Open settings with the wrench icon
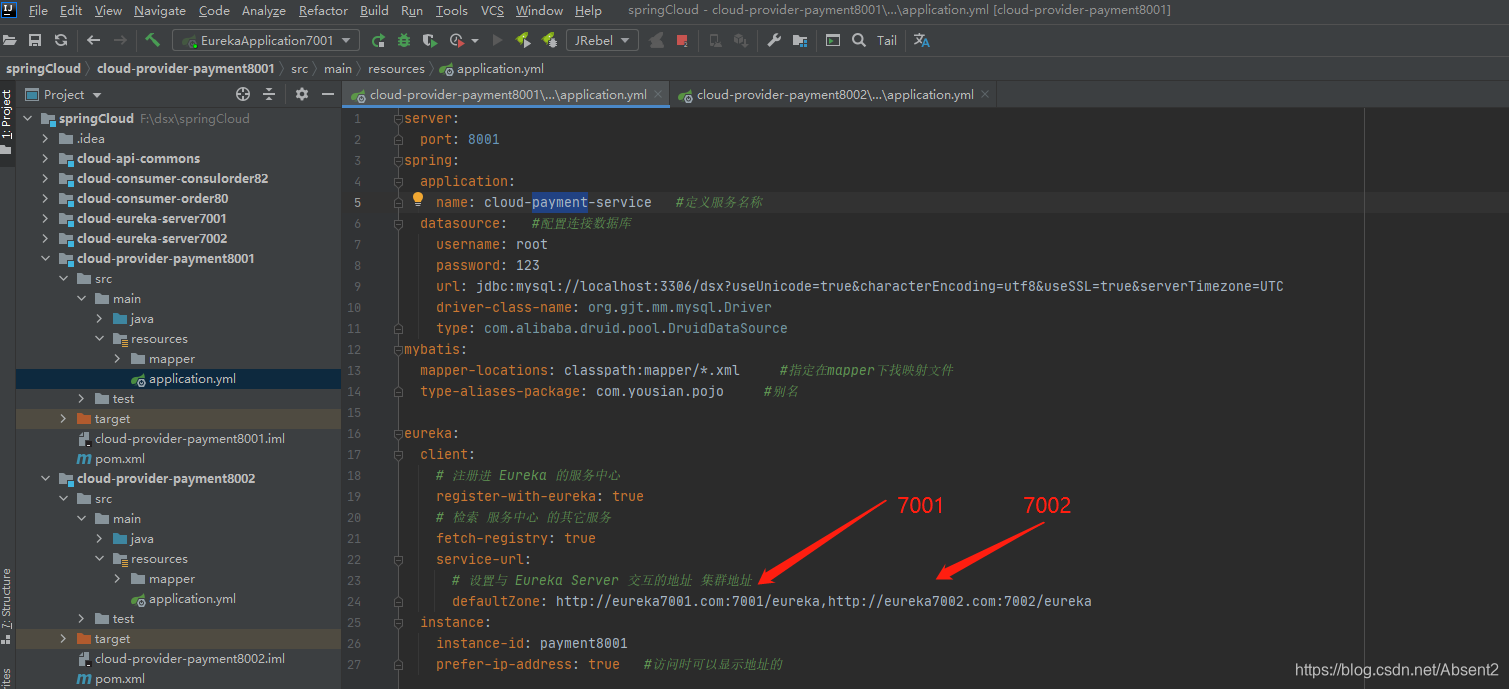 (x=774, y=41)
